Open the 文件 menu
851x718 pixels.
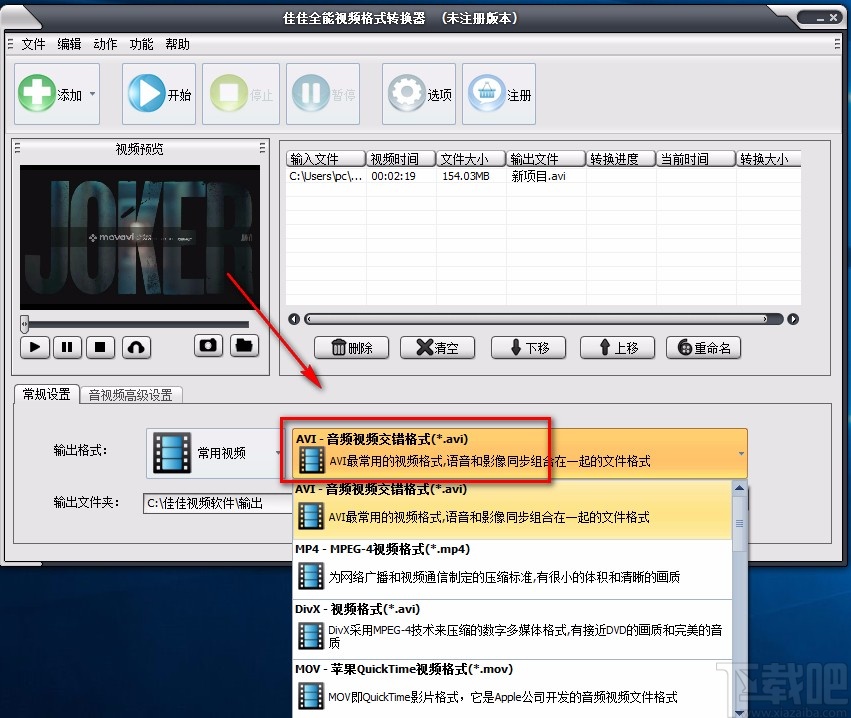pyautogui.click(x=33, y=44)
